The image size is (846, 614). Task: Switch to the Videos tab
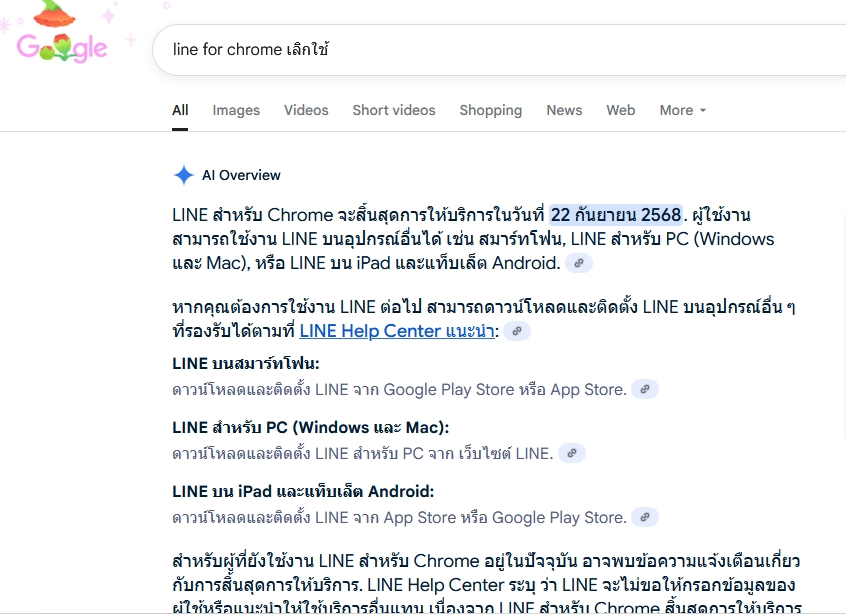pyautogui.click(x=306, y=110)
